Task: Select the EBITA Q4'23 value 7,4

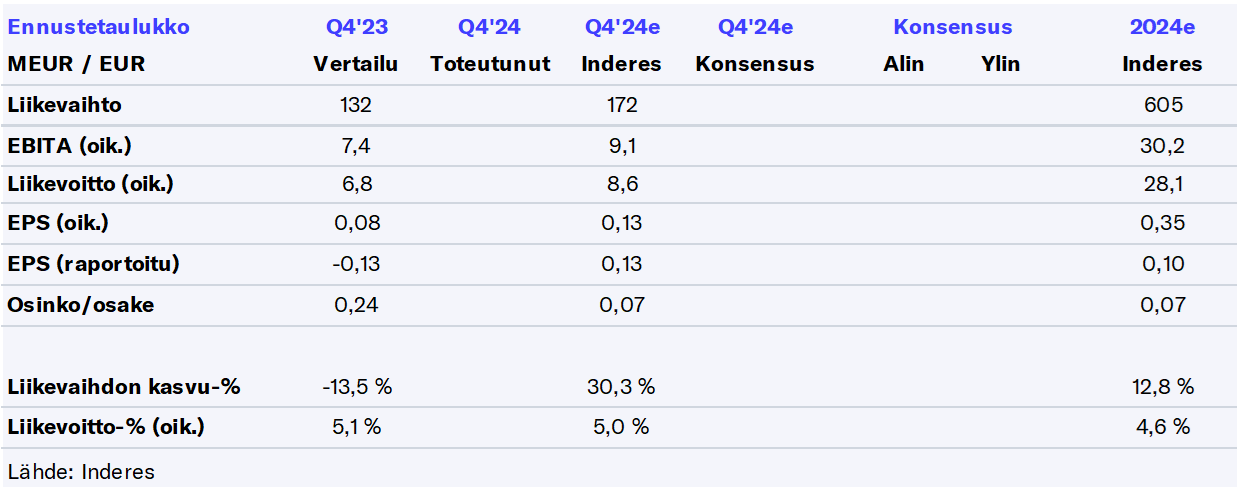Action: pos(355,146)
